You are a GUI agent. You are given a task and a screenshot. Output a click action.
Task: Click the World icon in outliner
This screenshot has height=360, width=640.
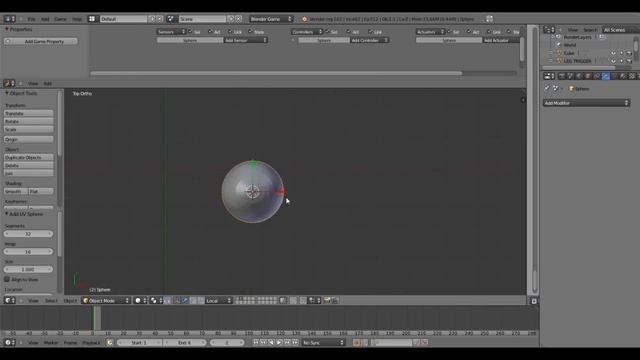pyautogui.click(x=560, y=45)
